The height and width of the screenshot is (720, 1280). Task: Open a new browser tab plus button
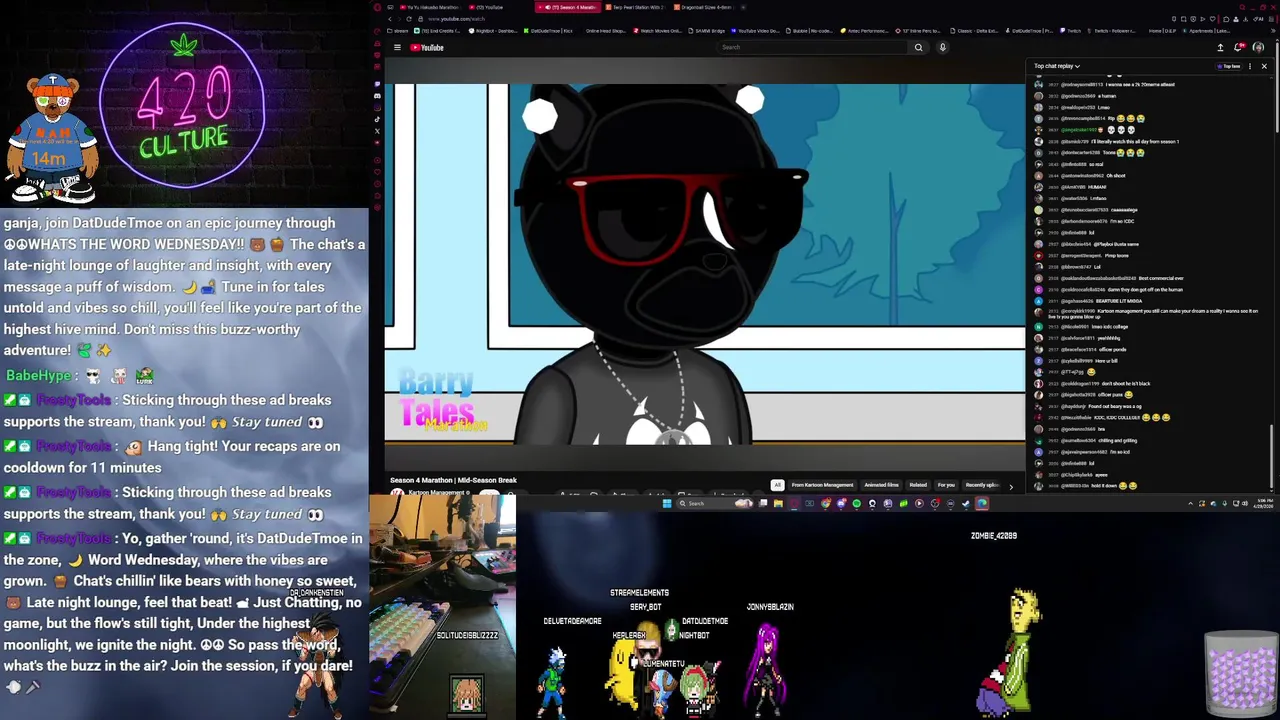coord(744,7)
